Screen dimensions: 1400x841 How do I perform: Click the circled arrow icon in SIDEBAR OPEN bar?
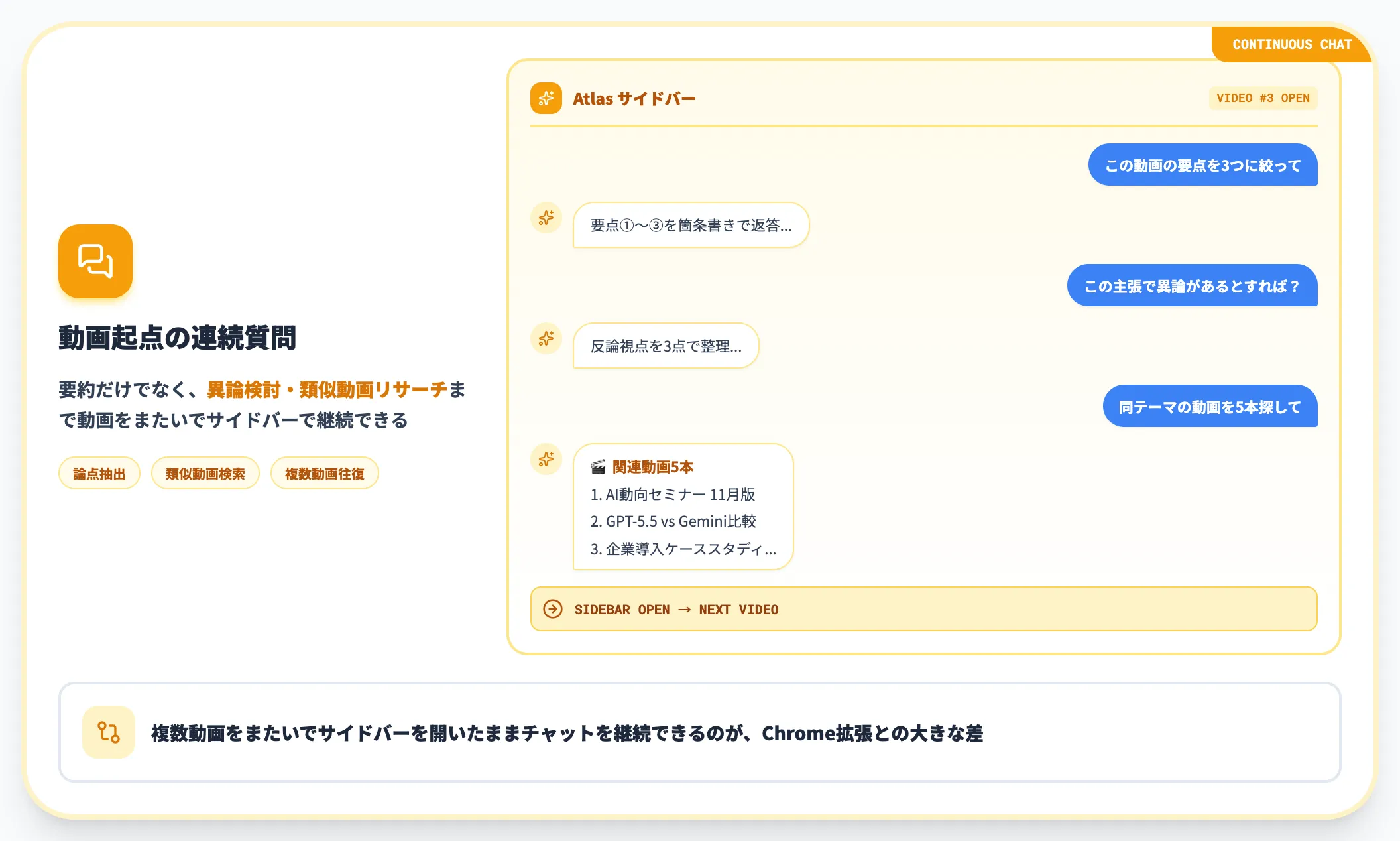click(553, 609)
